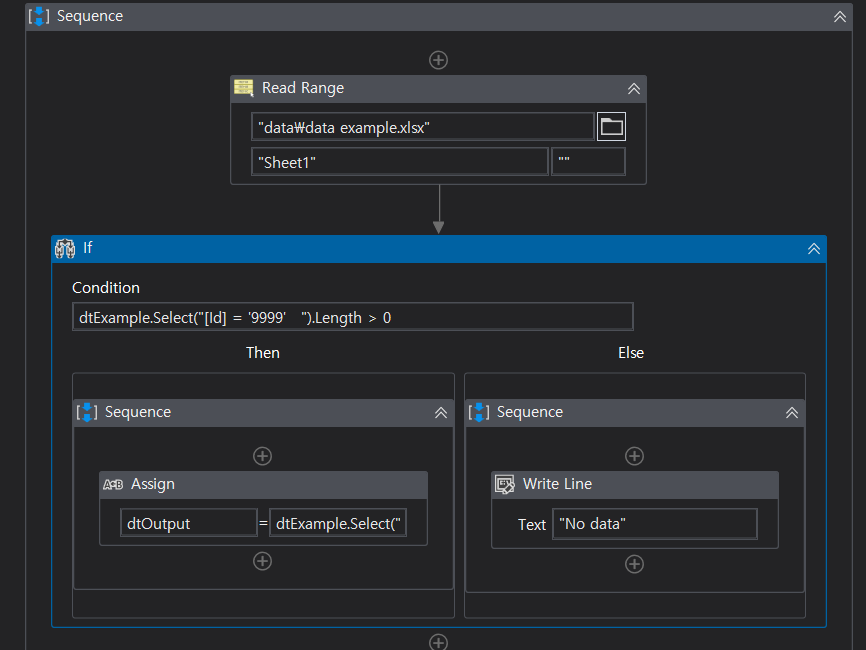The width and height of the screenshot is (866, 650).
Task: Edit the workbook path field
Action: (423, 127)
